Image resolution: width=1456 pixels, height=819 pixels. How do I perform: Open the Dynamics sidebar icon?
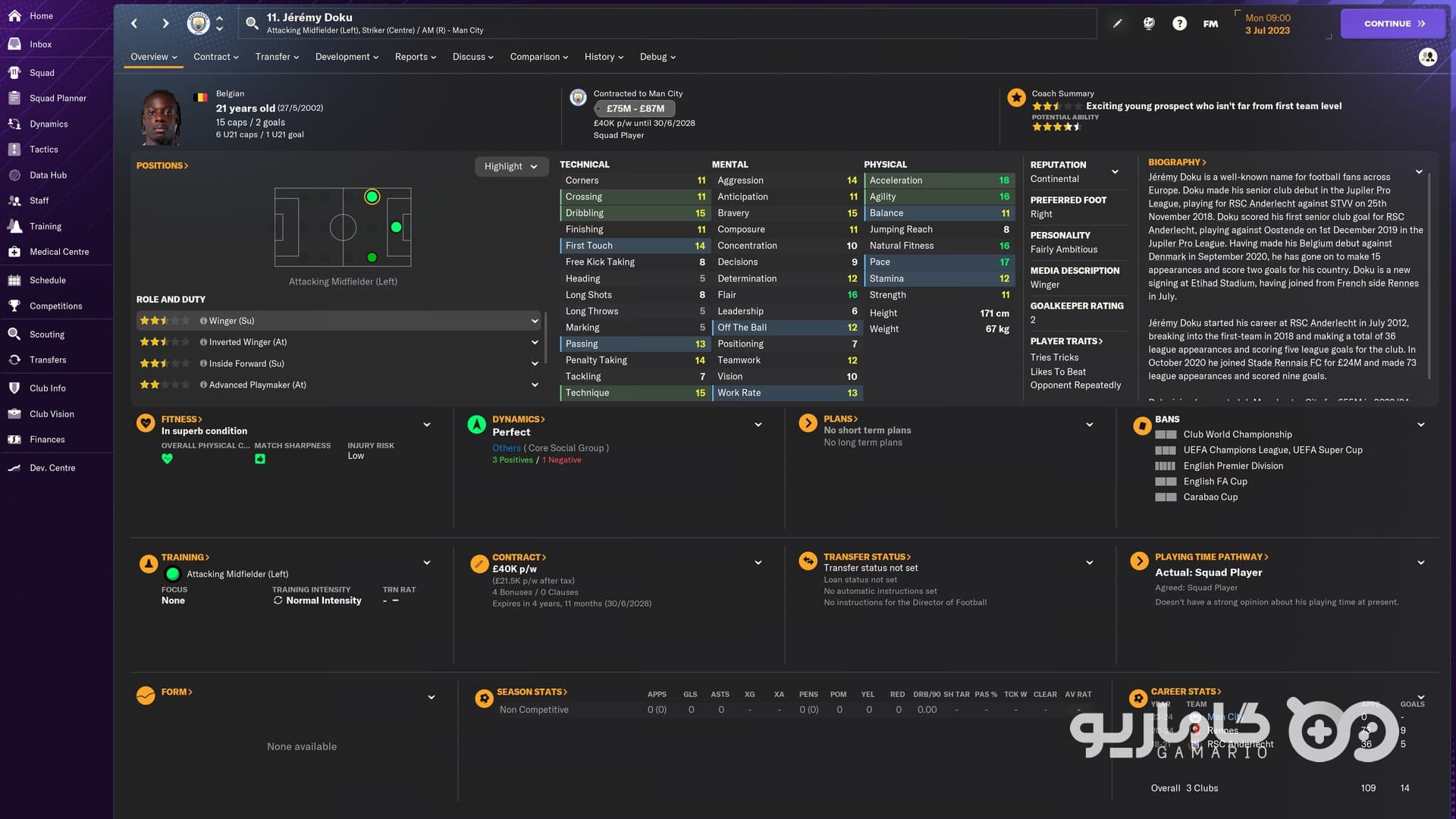(x=14, y=124)
